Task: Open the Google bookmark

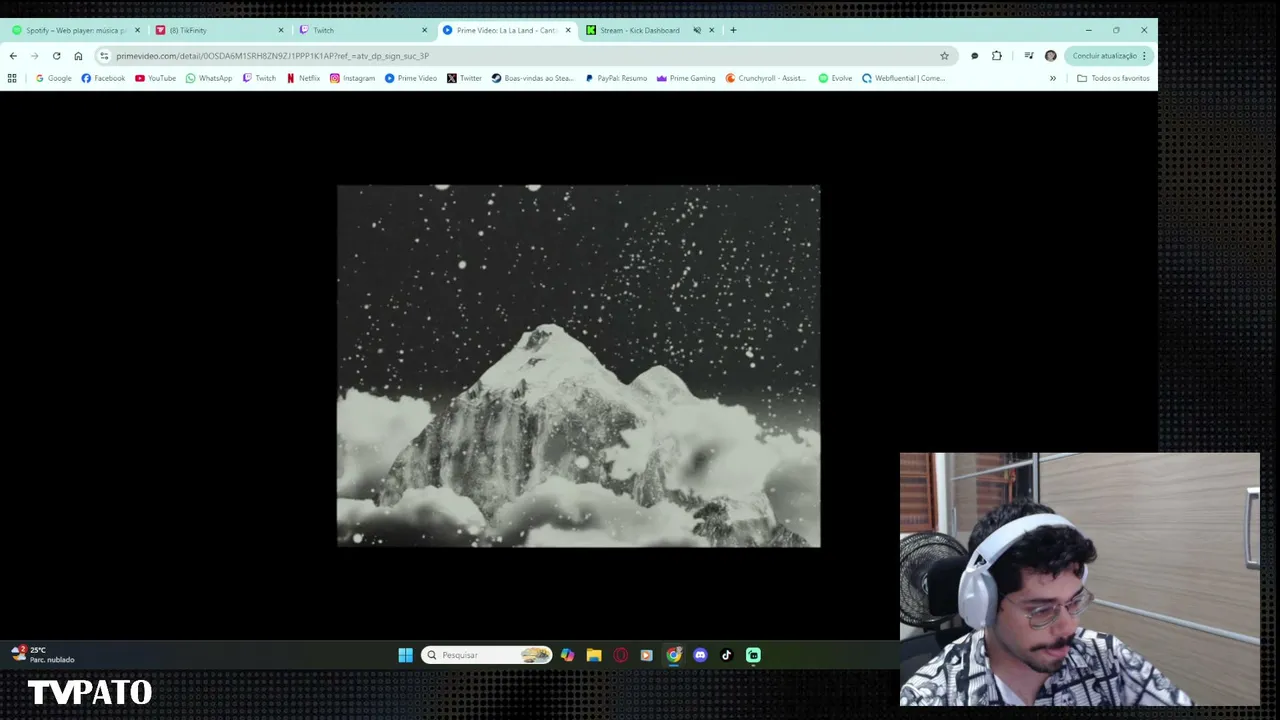Action: point(54,78)
